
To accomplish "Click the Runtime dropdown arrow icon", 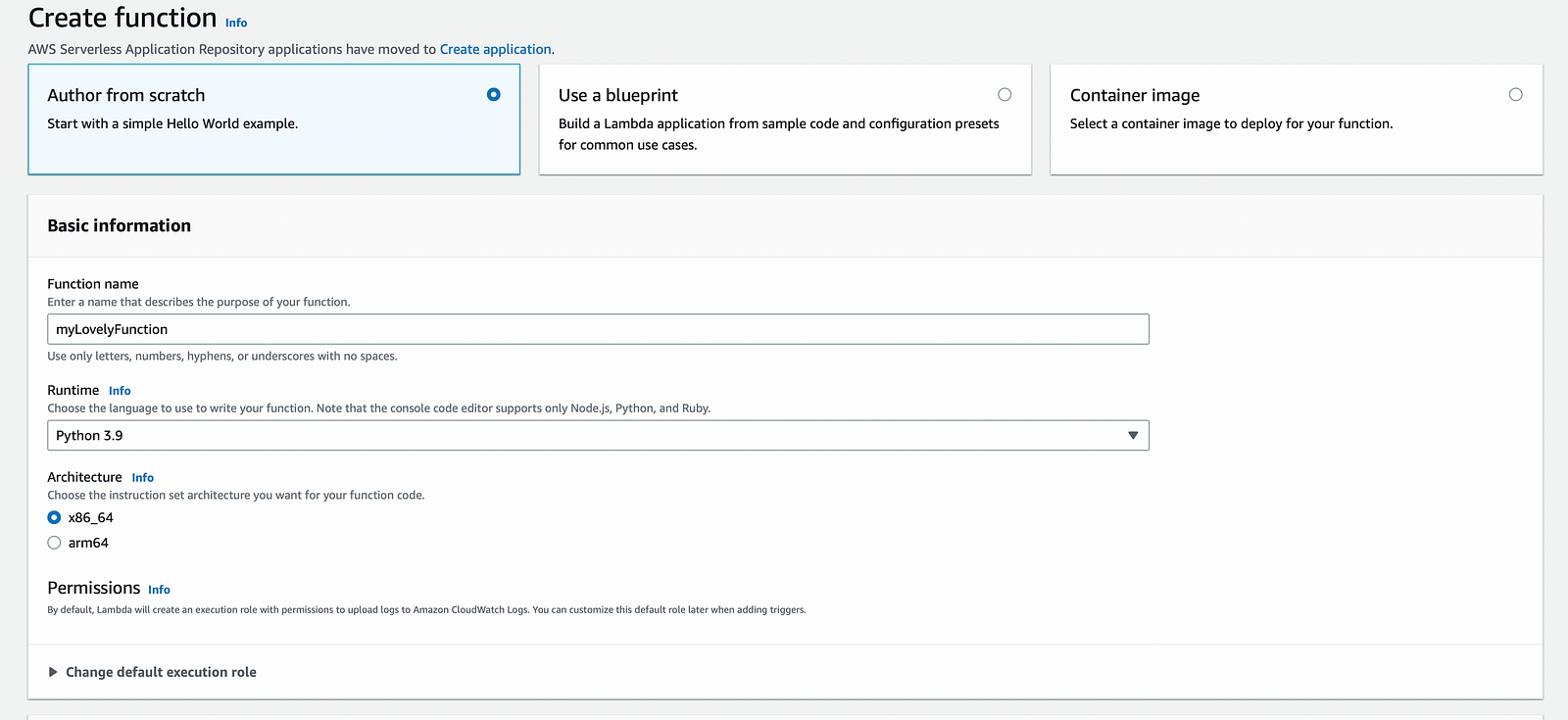I will [1133, 436].
